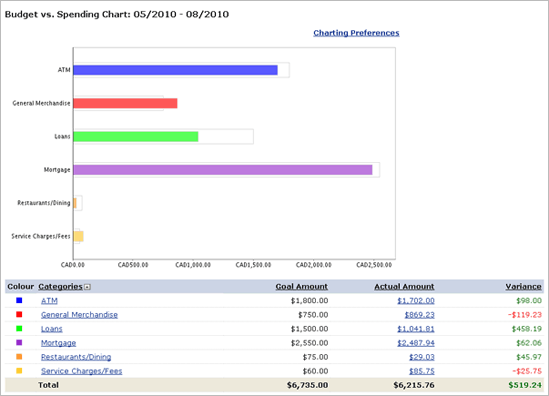Open the Charting Preferences link
This screenshot has height=396, width=549.
[356, 33]
